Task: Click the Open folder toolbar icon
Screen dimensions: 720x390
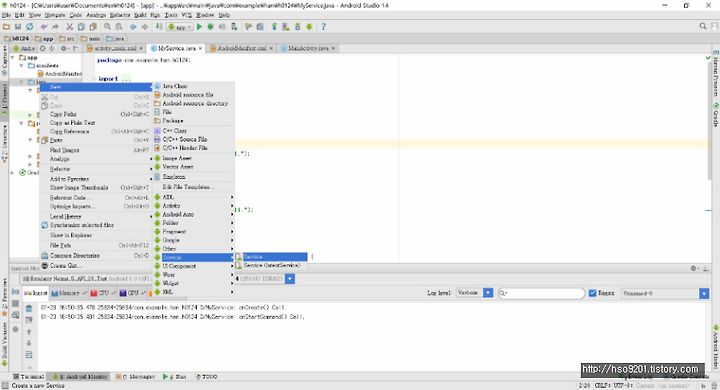Action: 6,27
